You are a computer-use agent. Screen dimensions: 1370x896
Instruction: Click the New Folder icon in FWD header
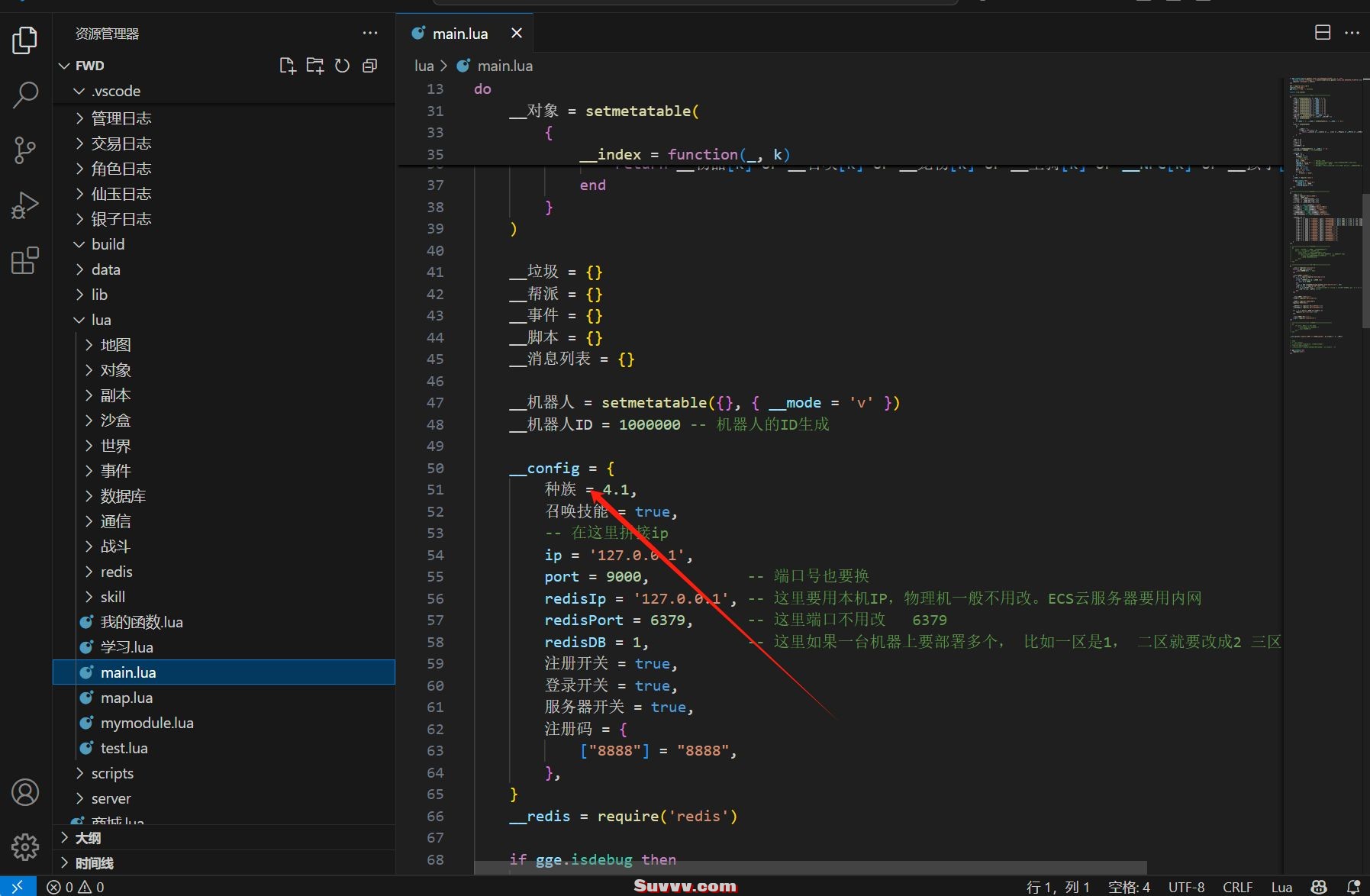coord(315,66)
